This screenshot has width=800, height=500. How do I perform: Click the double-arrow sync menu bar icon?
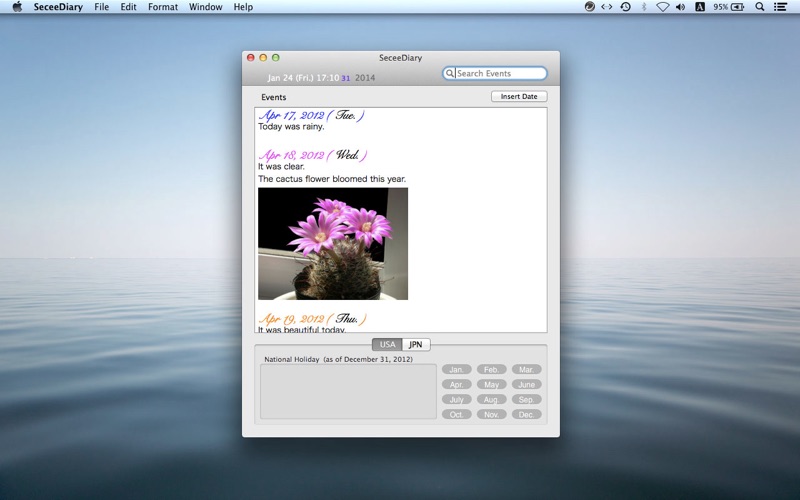point(607,7)
